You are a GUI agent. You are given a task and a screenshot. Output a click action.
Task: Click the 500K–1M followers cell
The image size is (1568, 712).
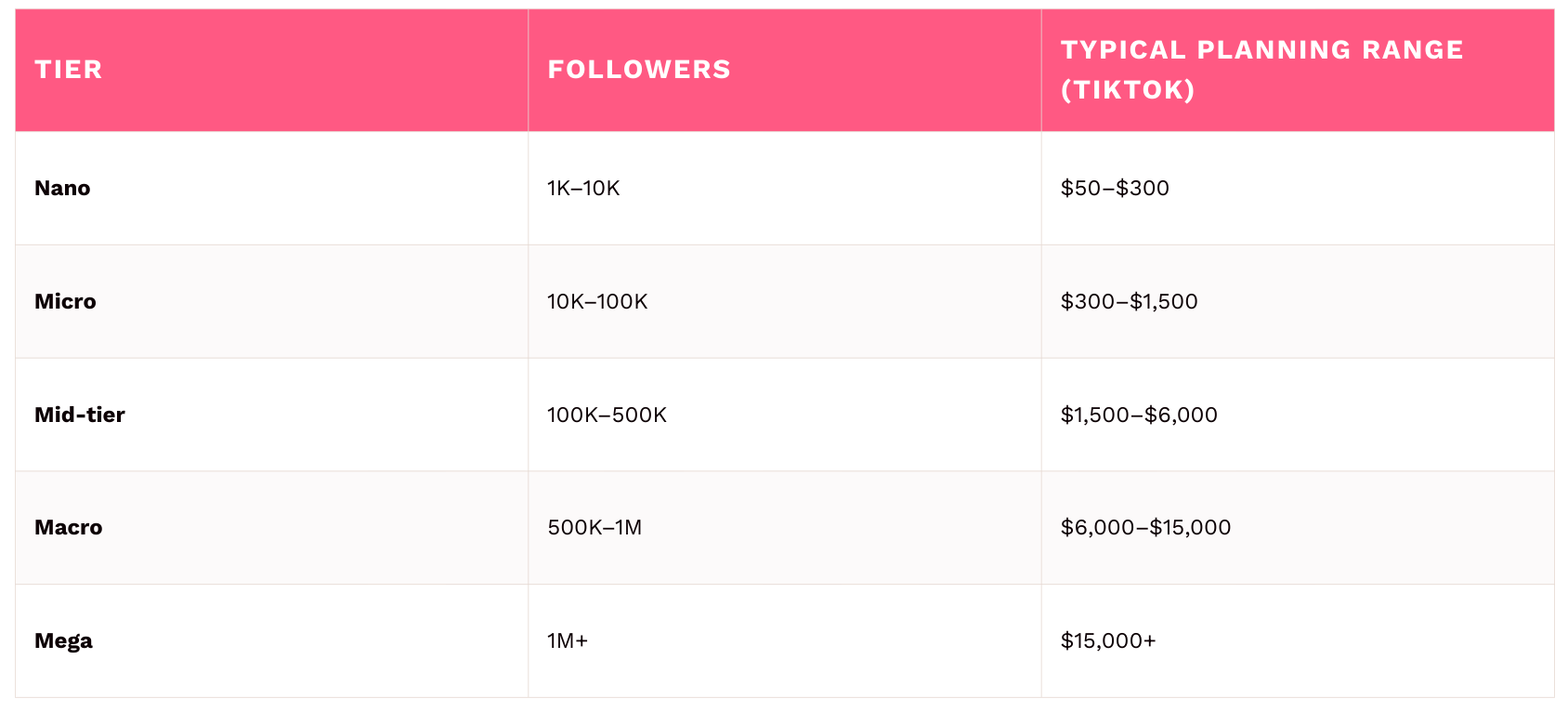[x=595, y=527]
